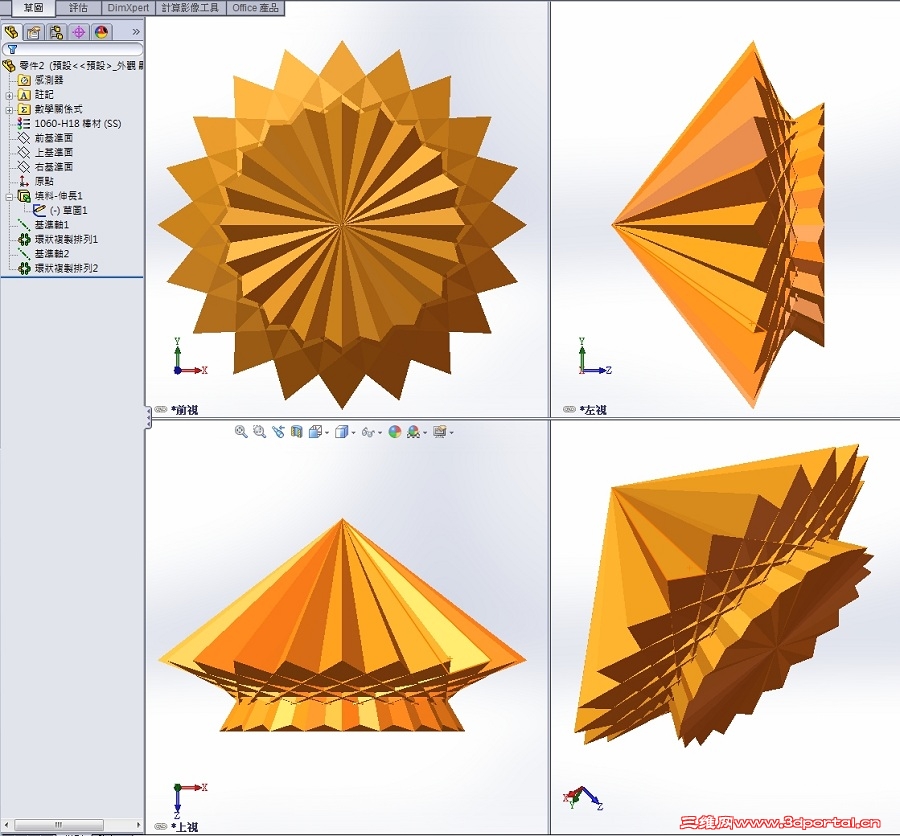The width and height of the screenshot is (900, 836).
Task: Open the Display Style dropdown arrow
Action: coord(353,433)
